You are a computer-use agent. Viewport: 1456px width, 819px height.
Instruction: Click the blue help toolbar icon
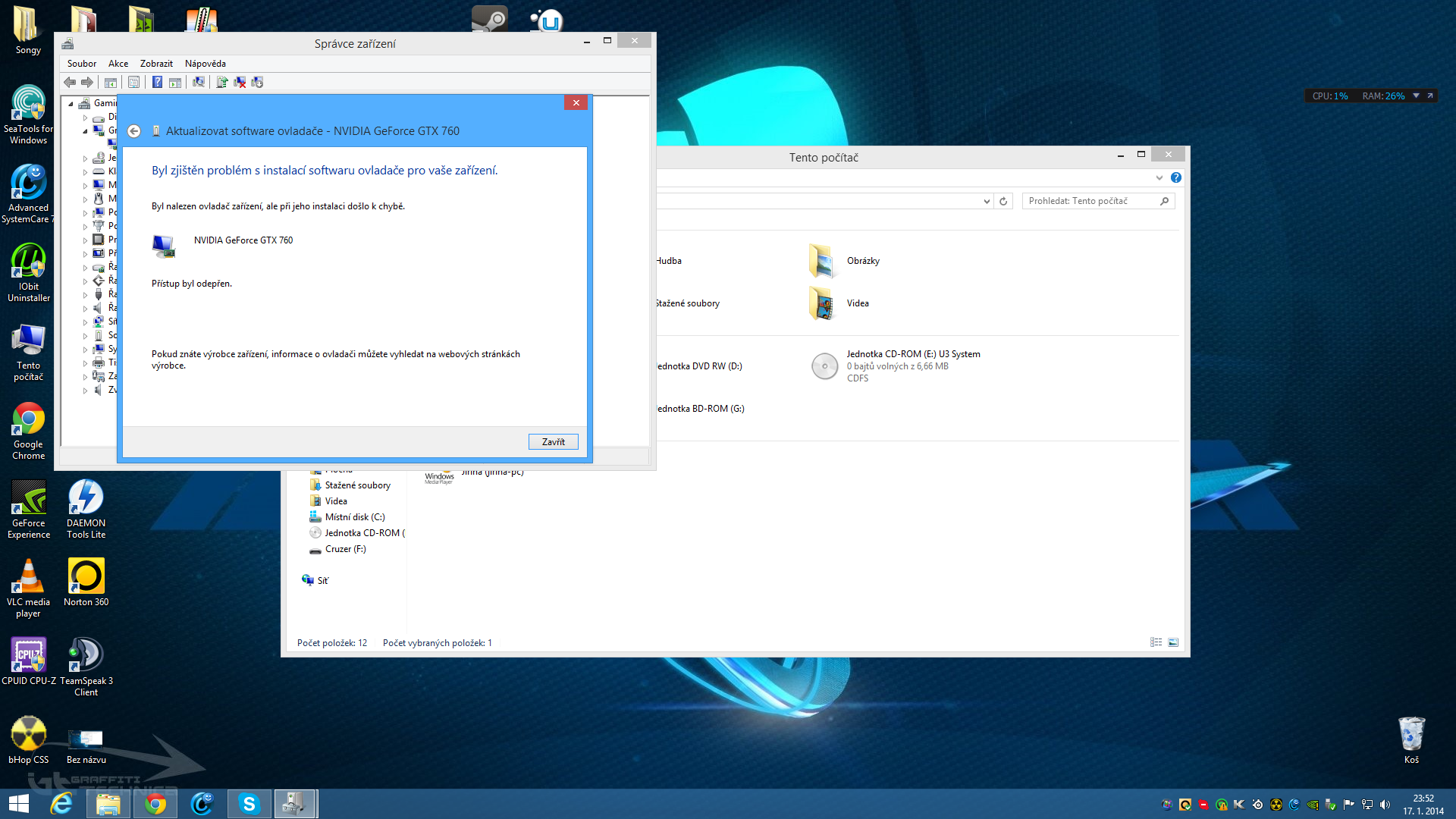point(157,82)
